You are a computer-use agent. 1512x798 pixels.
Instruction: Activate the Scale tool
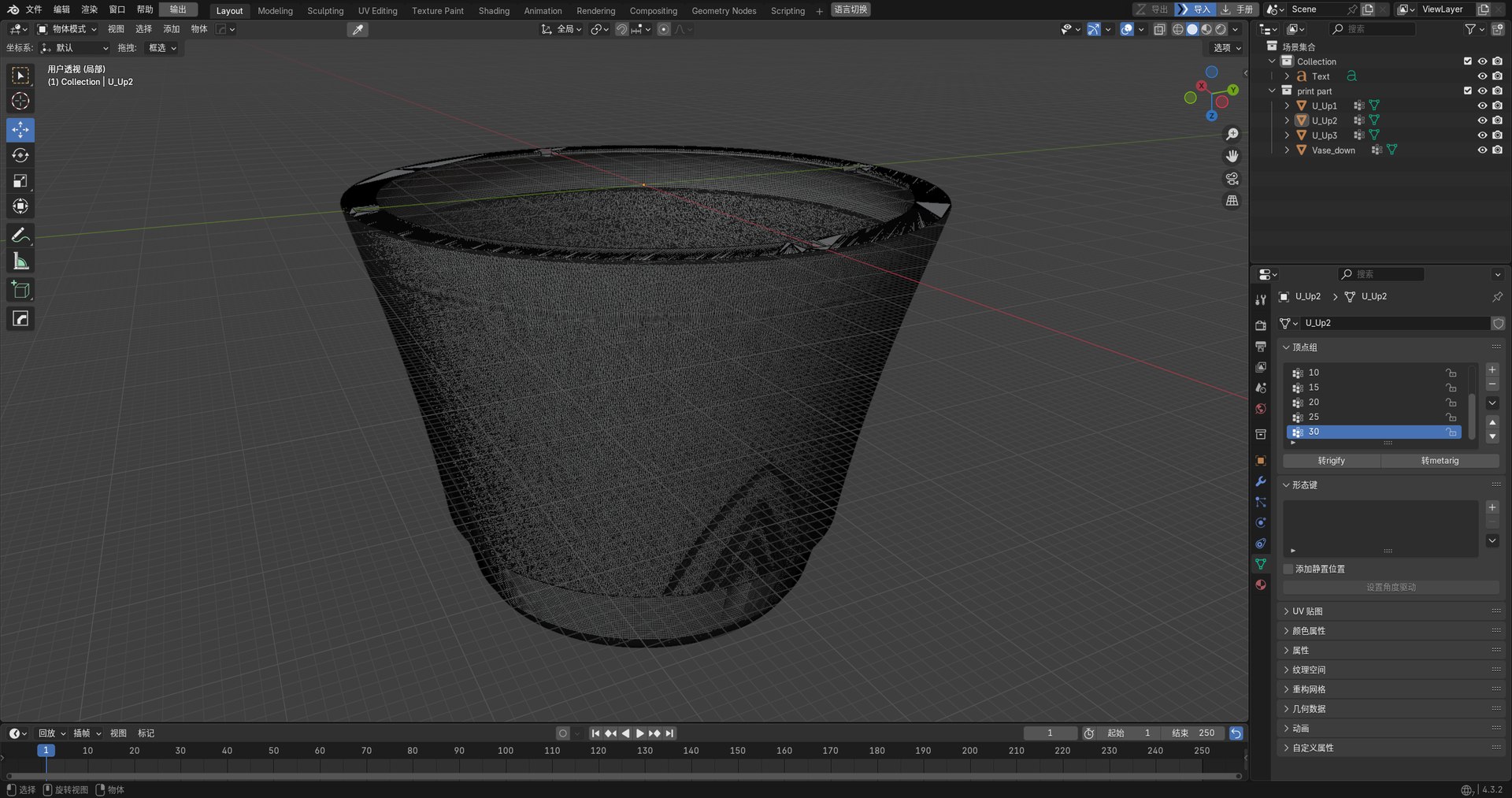click(x=20, y=181)
